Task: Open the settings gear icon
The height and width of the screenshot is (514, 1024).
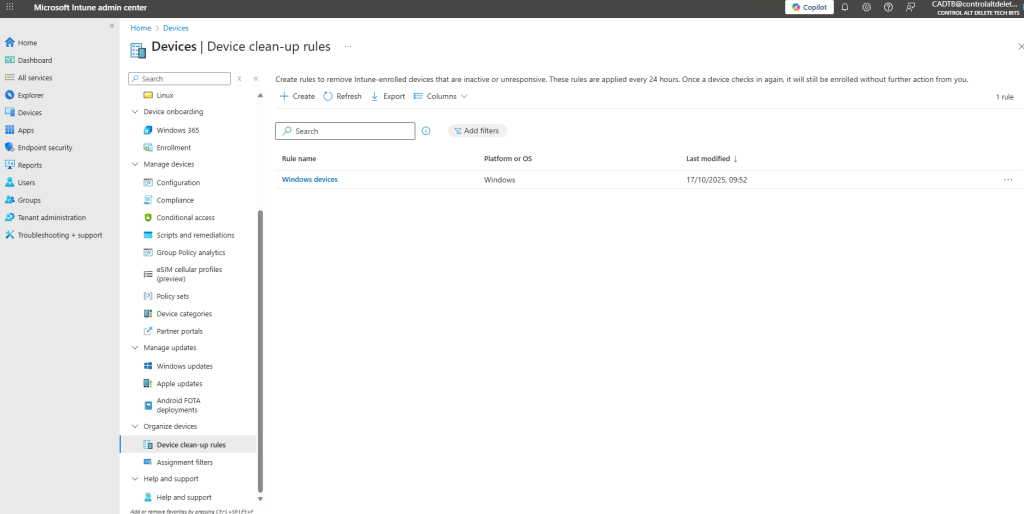Action: click(866, 7)
